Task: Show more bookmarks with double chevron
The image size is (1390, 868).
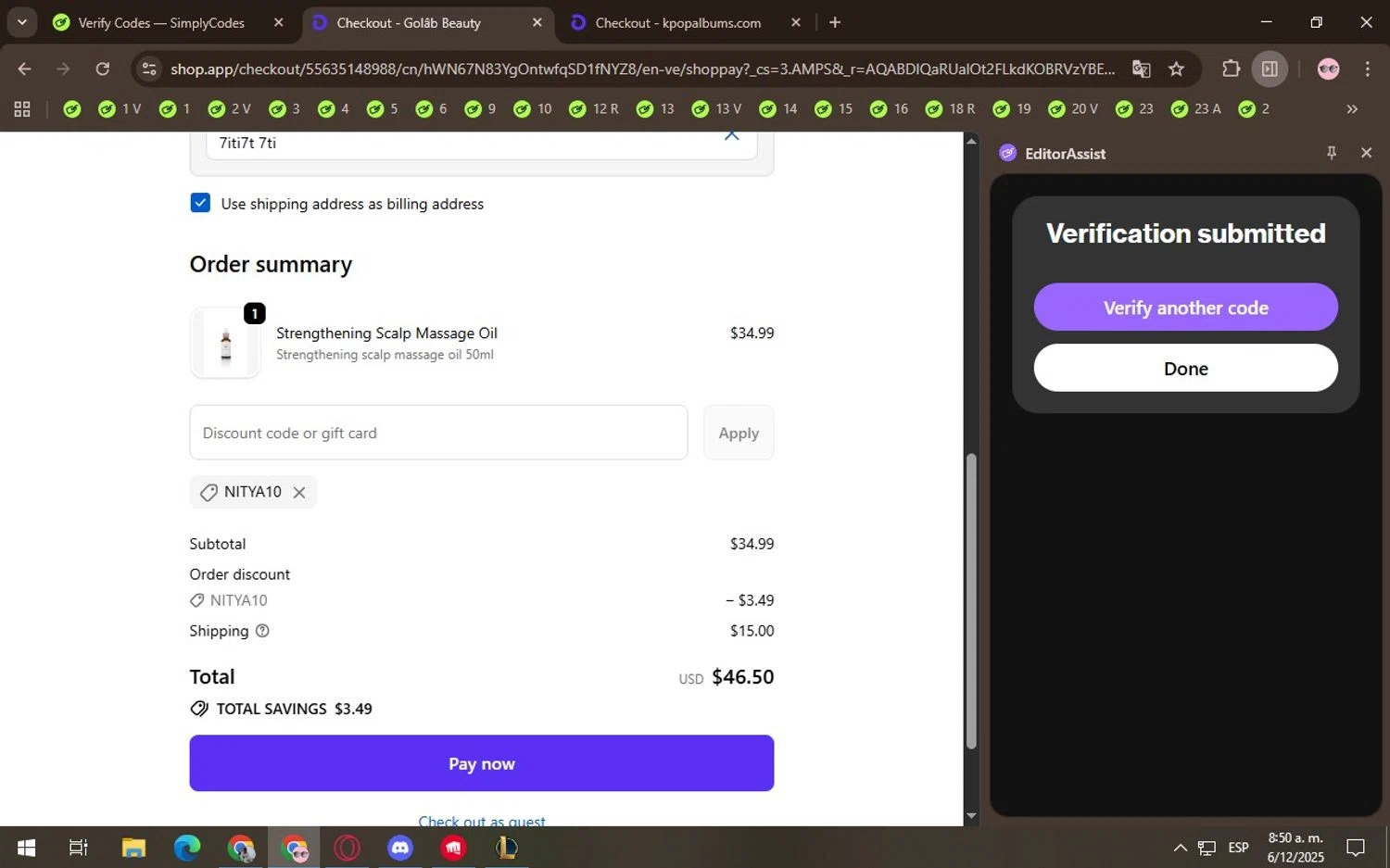Action: click(1352, 109)
